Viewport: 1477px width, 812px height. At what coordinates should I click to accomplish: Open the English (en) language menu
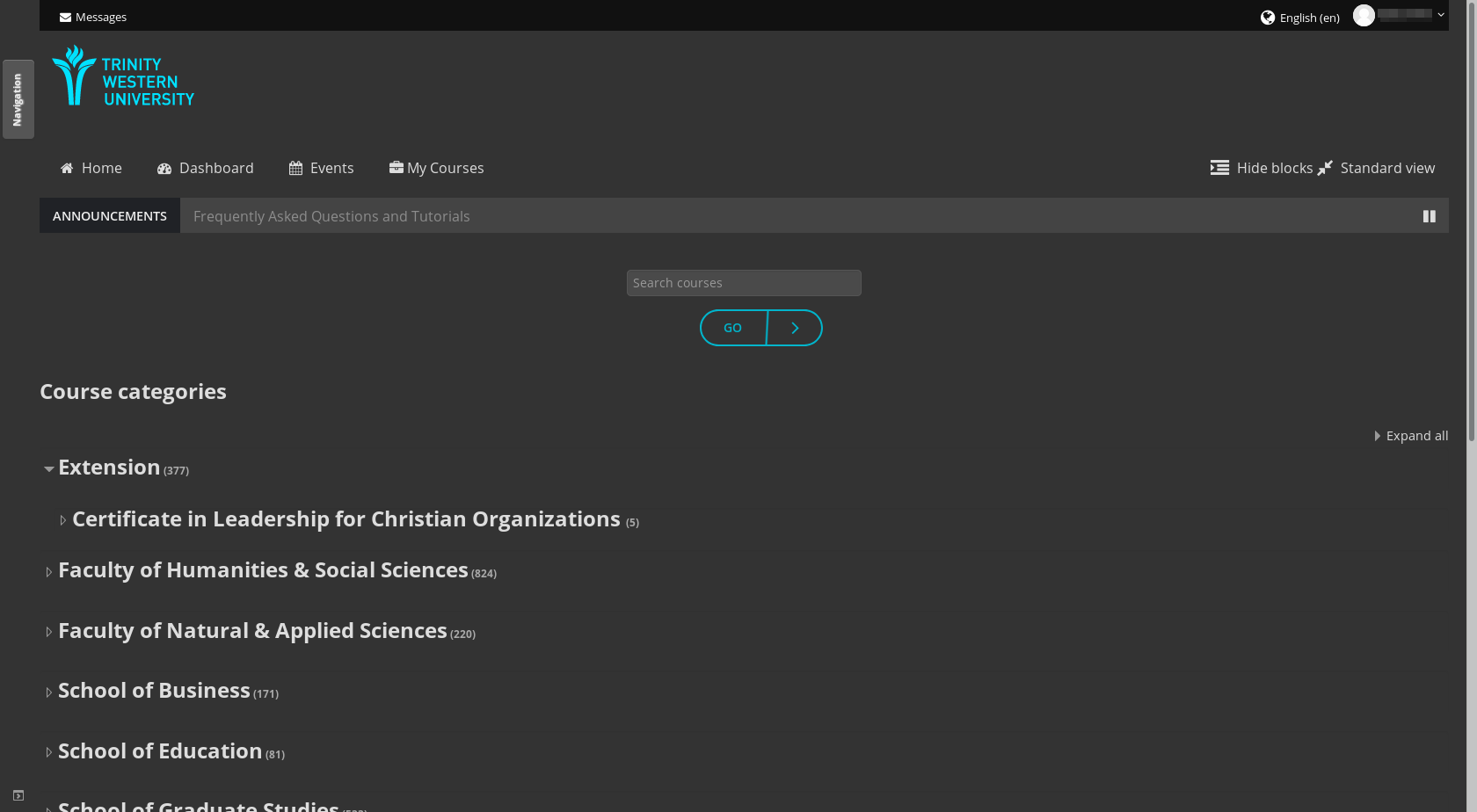point(1308,17)
